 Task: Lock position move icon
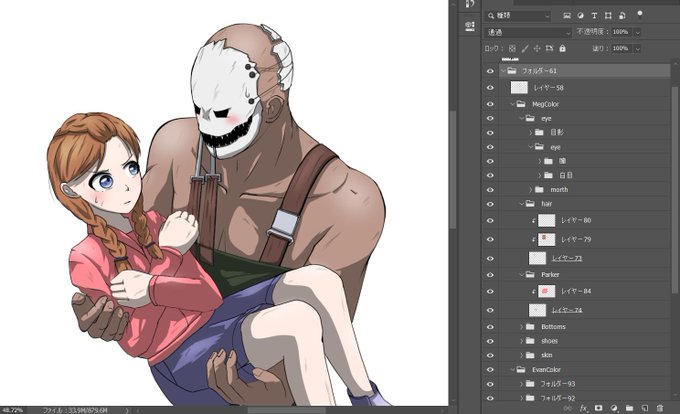[x=537, y=49]
